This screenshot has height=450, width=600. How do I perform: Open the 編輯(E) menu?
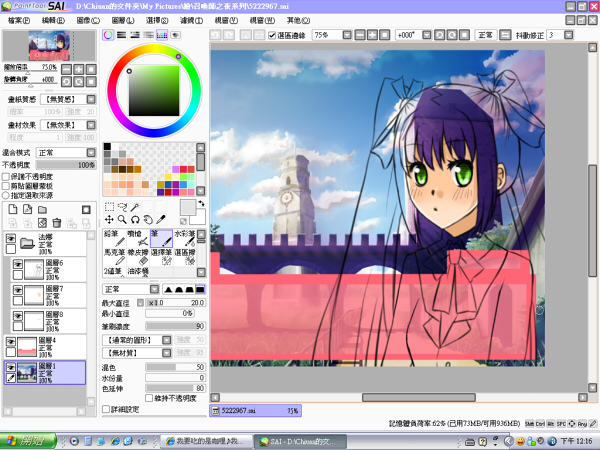(53, 20)
